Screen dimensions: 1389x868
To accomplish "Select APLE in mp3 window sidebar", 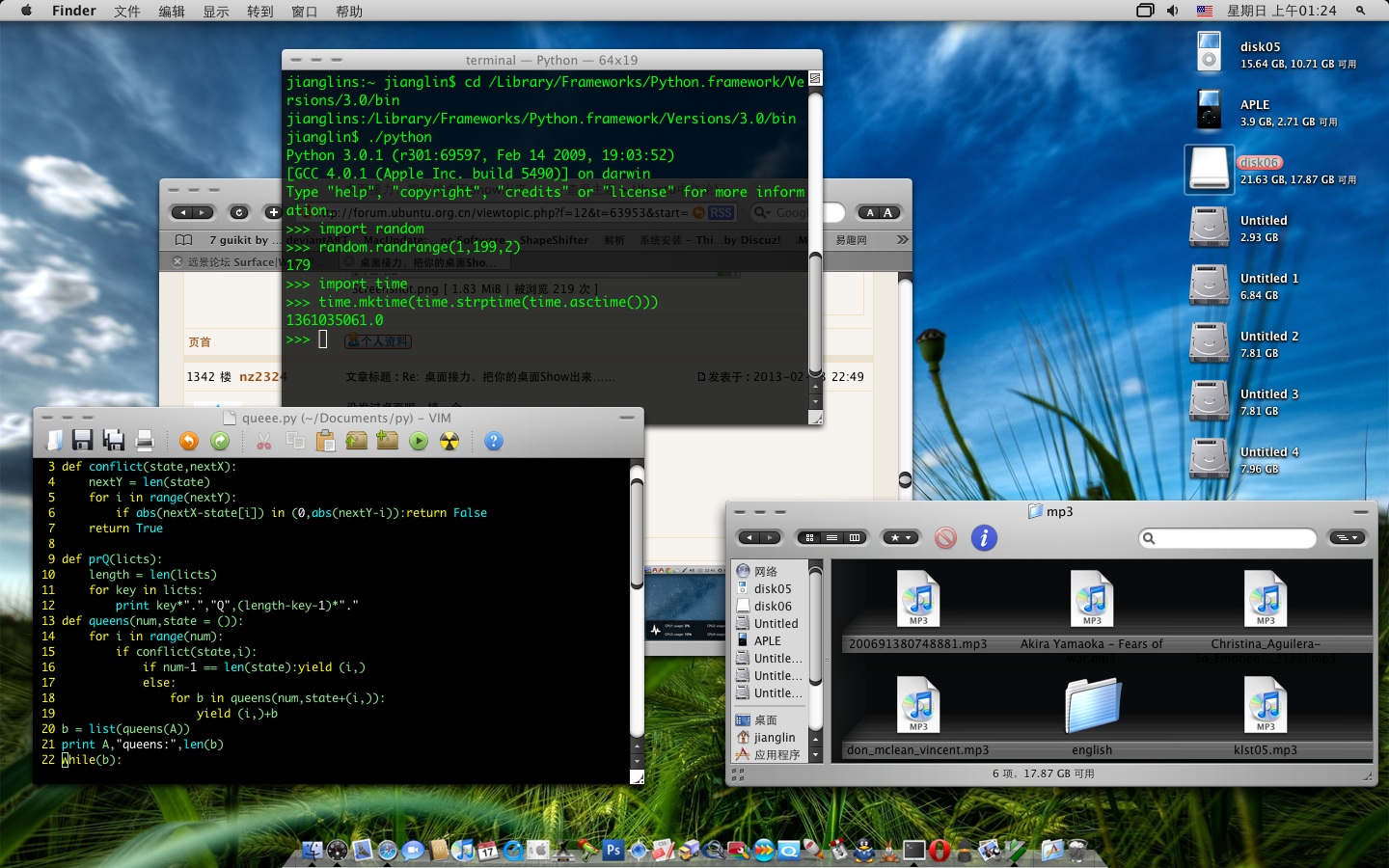I will pyautogui.click(x=768, y=641).
